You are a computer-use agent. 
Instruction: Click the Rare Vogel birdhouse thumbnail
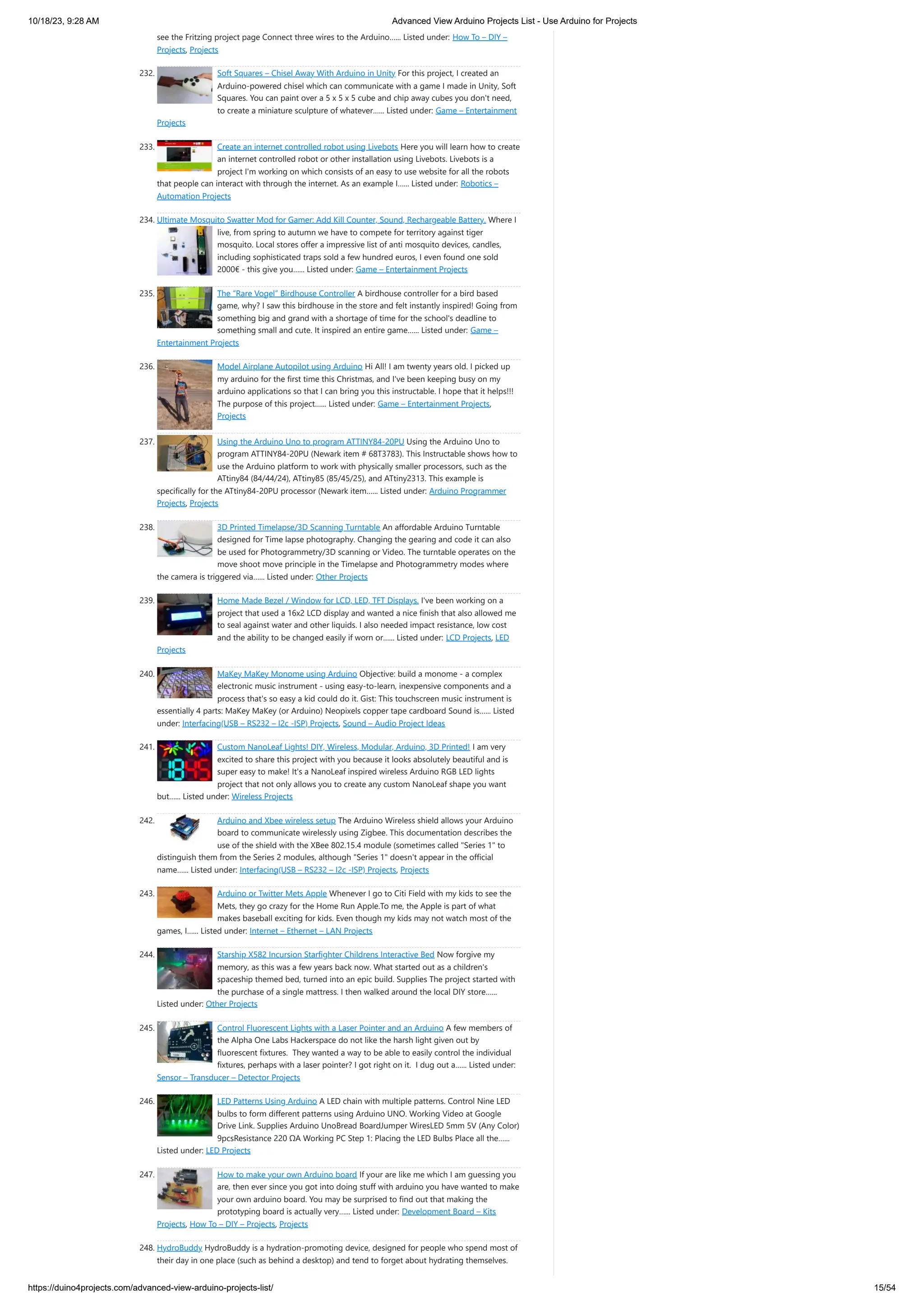[x=185, y=307]
